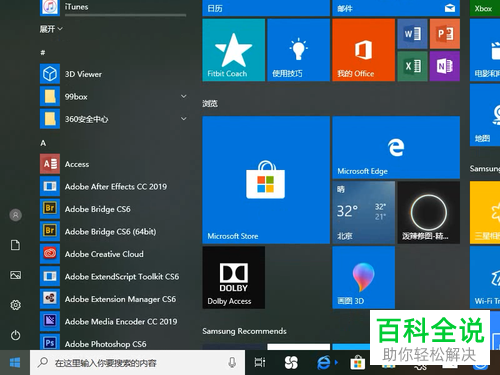Launch the Excel tile
Viewport: 500px width, 375px height.
[412, 66]
